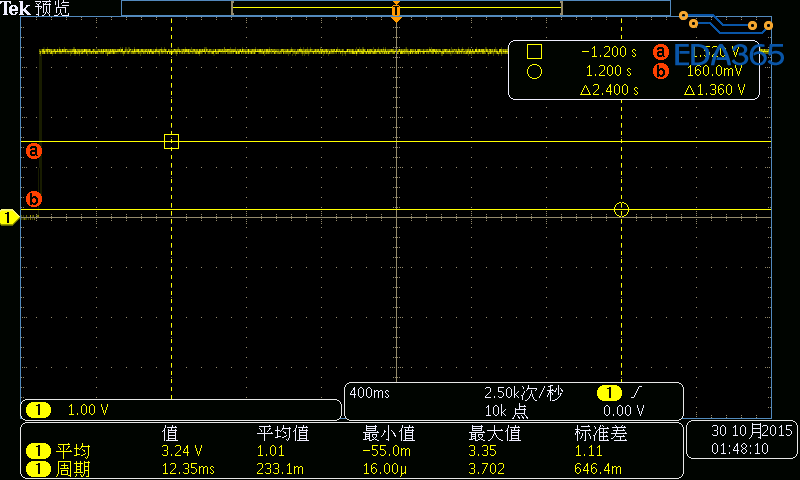
Task: Click the date 30 10月2015 readout
Action: pos(752,431)
